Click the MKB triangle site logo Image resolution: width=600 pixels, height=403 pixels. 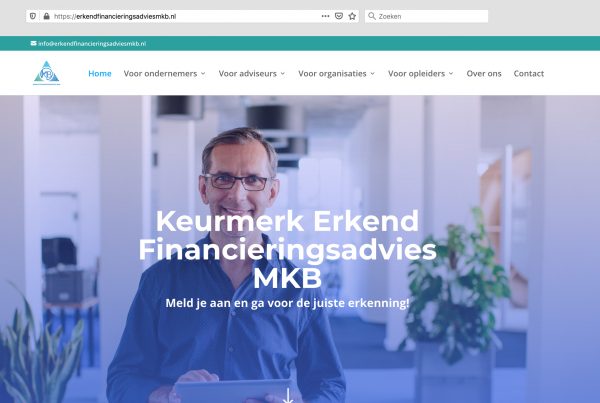pyautogui.click(x=47, y=73)
